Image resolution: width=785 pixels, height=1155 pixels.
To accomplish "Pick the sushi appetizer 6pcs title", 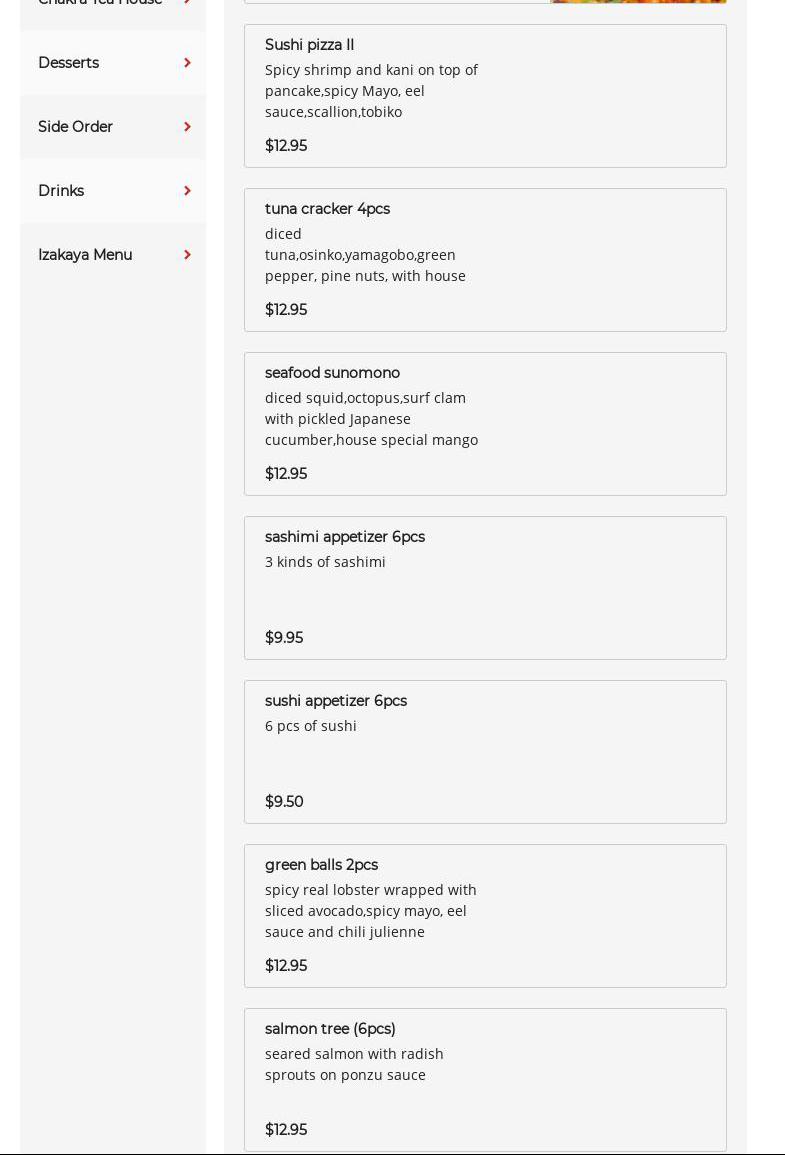I will click(x=335, y=701).
